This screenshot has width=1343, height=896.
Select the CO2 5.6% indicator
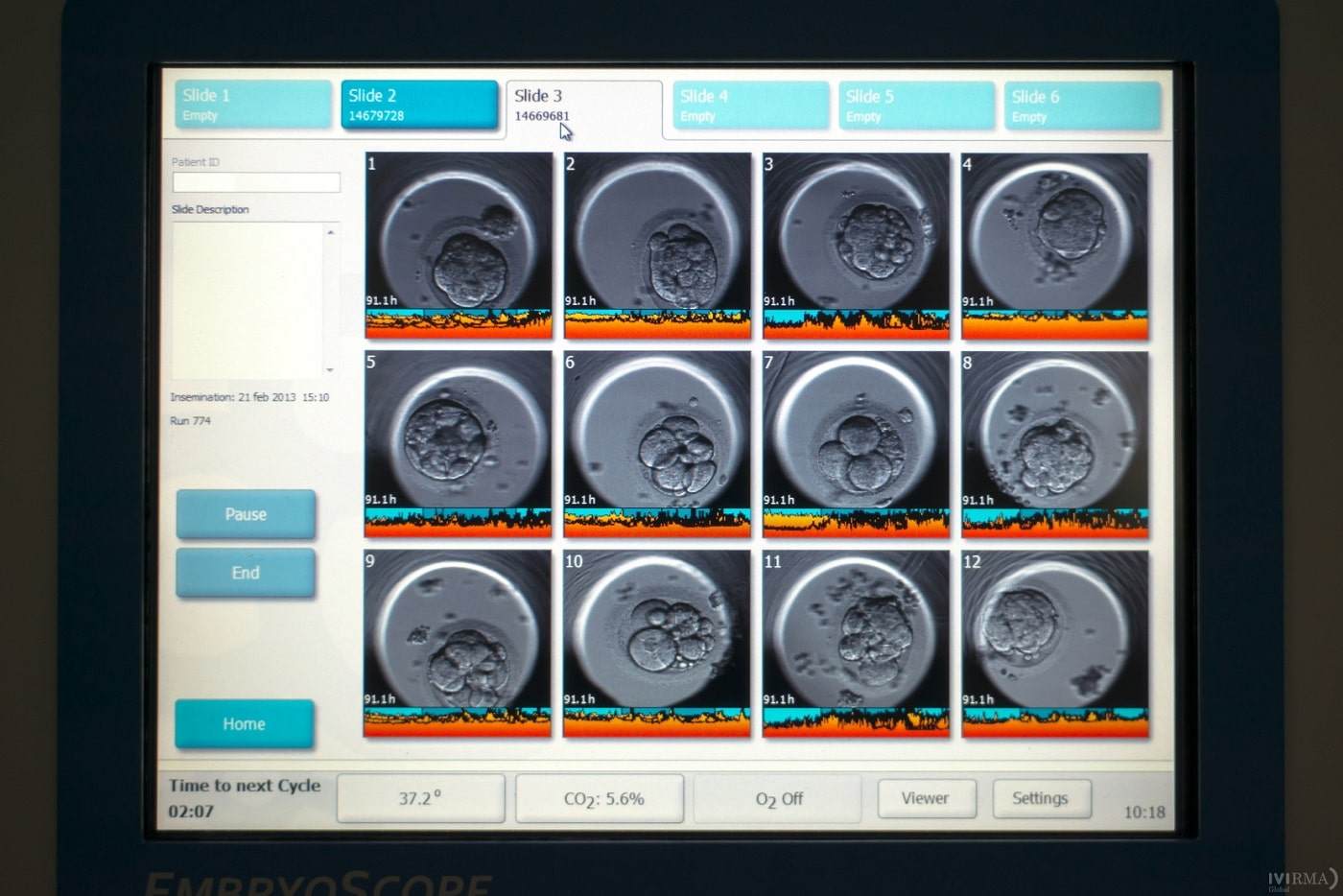pyautogui.click(x=600, y=798)
